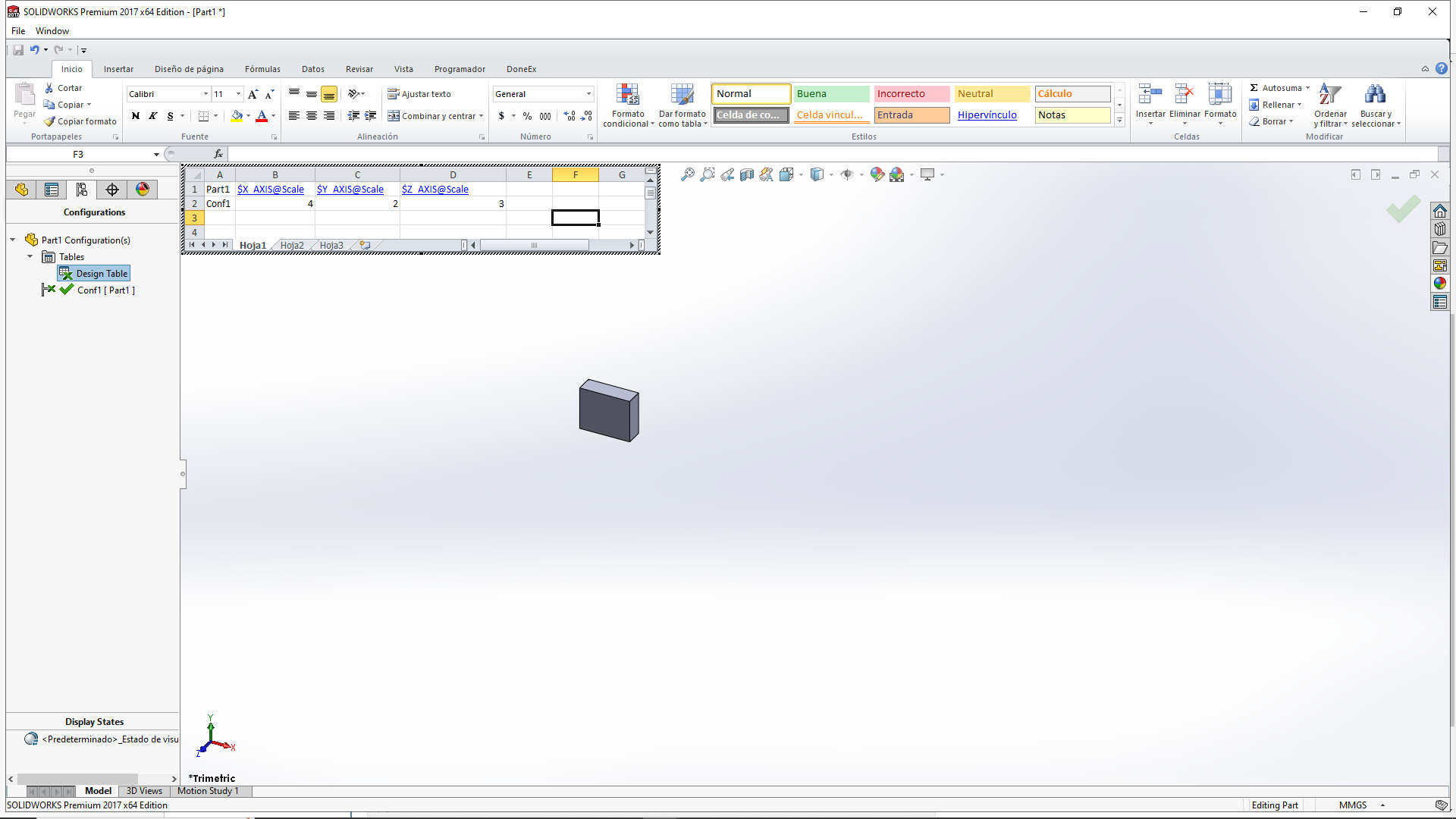Toggle bold (N) formatting

click(135, 116)
